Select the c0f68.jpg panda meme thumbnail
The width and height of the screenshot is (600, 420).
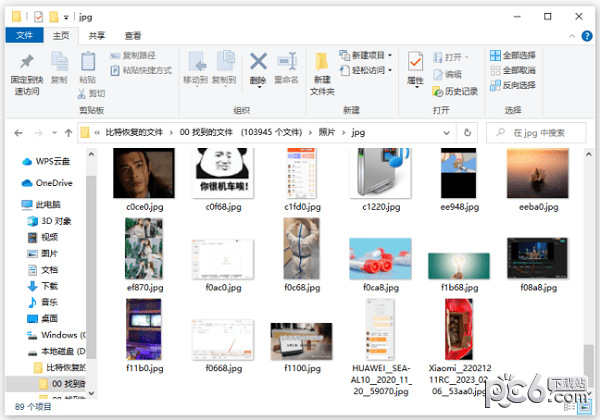tap(223, 173)
